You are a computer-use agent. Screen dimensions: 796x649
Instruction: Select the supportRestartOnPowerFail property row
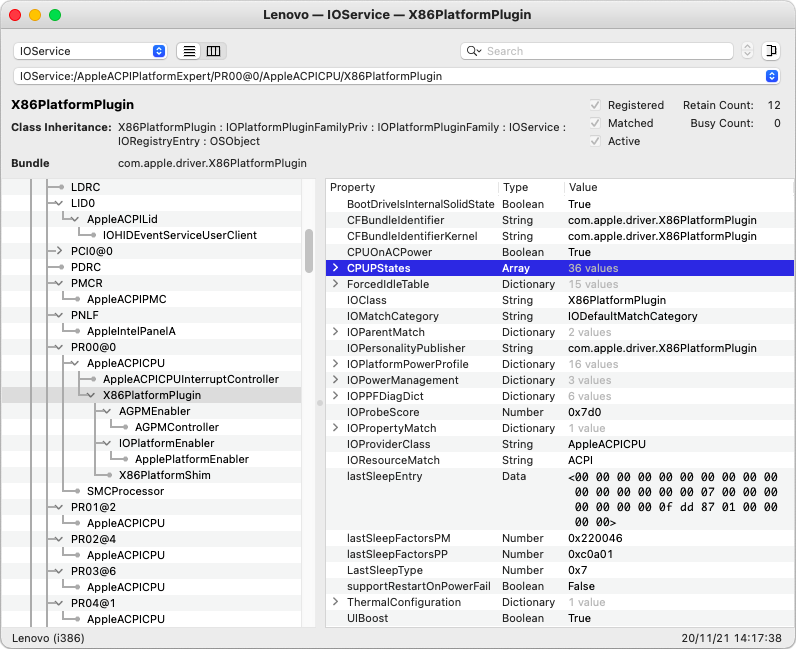click(x=559, y=586)
